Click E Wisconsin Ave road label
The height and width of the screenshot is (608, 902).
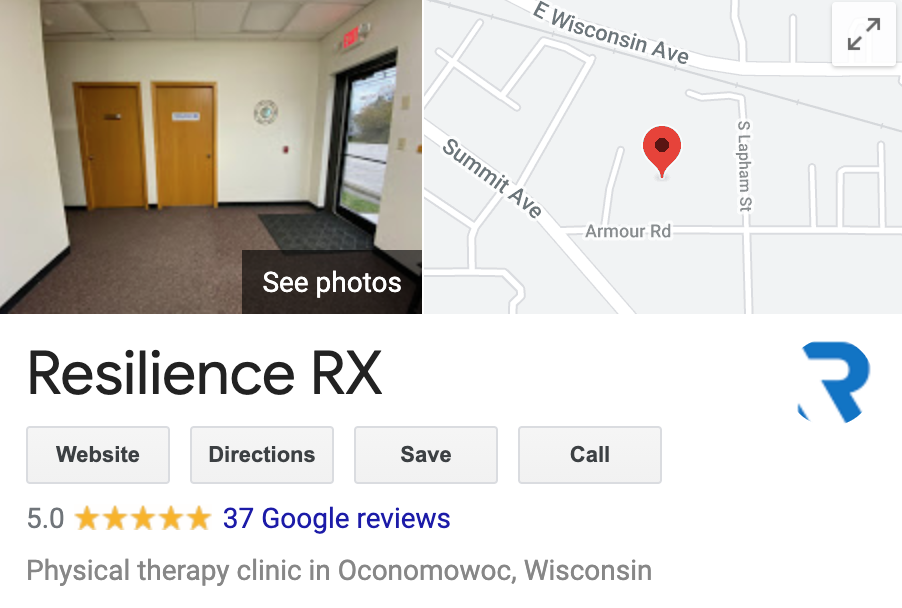(x=611, y=33)
